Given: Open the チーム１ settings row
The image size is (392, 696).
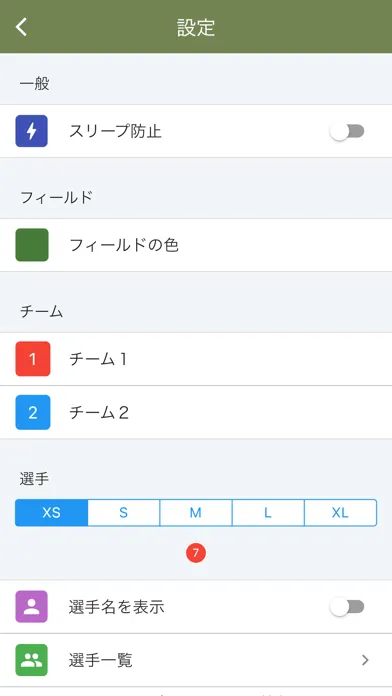Looking at the screenshot, I should [x=196, y=359].
